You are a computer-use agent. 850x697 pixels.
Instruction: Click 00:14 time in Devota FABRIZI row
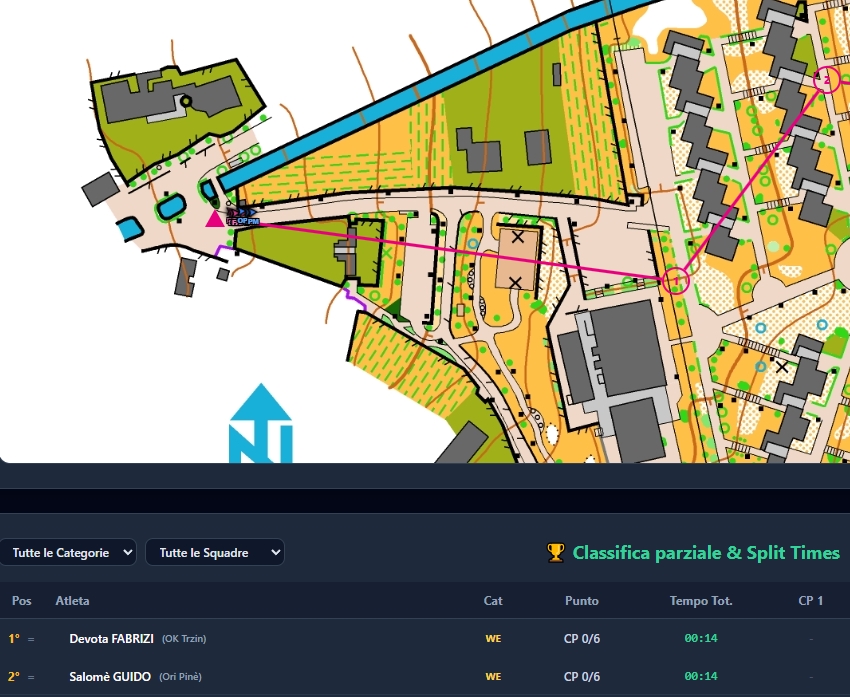pyautogui.click(x=701, y=638)
